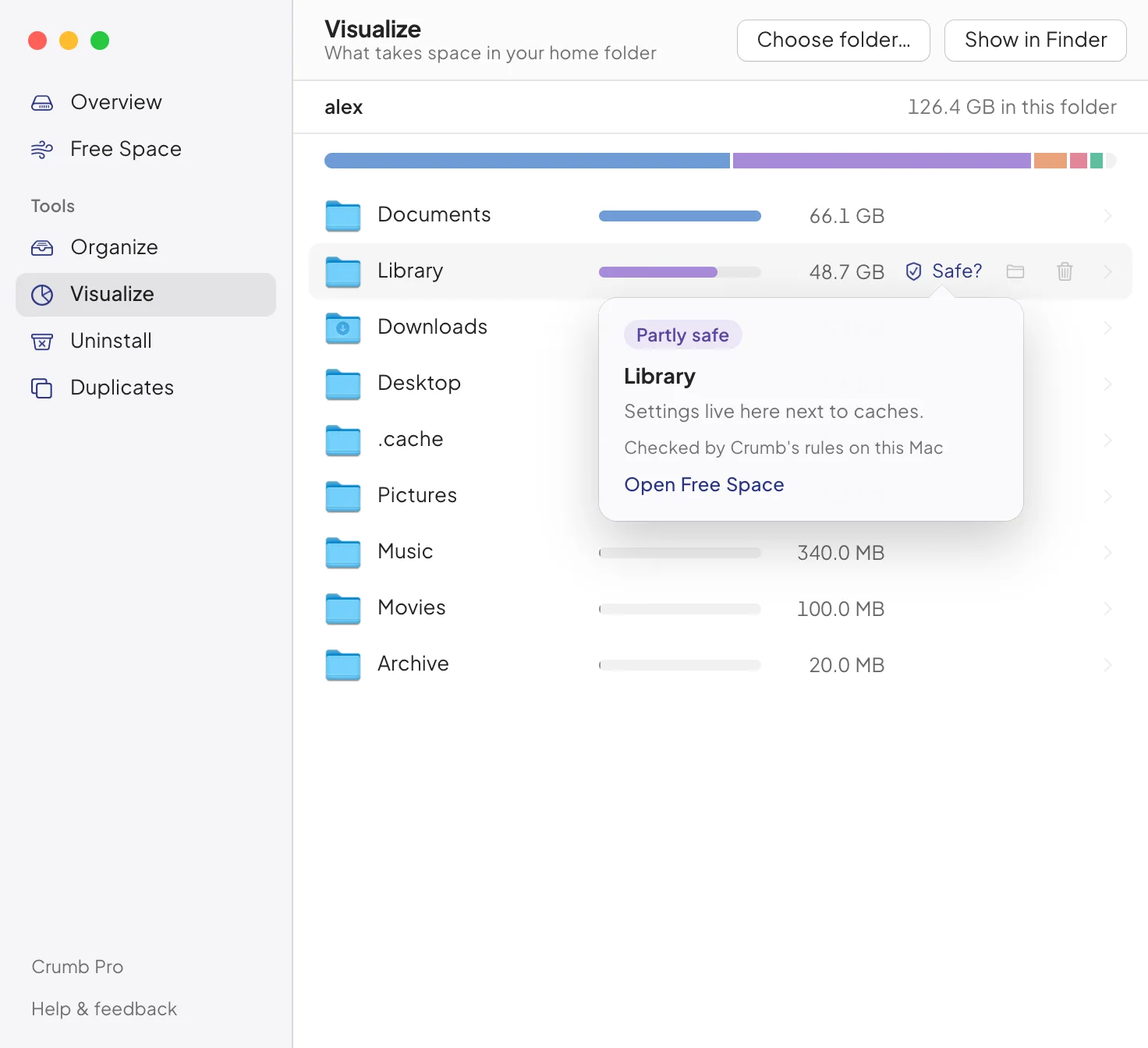Click the Pictures folder icon
Image resolution: width=1148 pixels, height=1048 pixels.
pyautogui.click(x=343, y=497)
